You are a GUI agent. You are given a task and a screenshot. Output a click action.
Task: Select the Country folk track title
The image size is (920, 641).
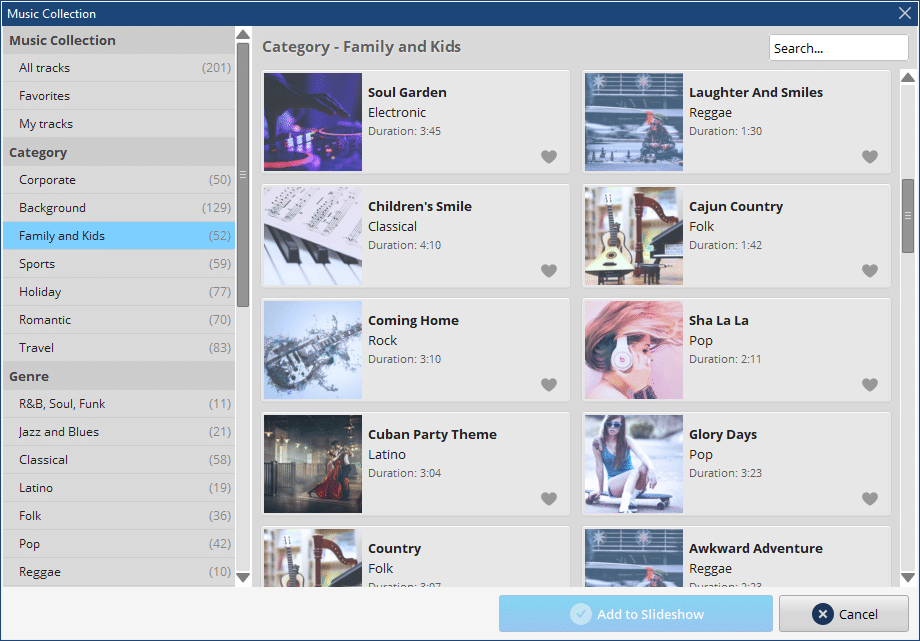coord(394,548)
